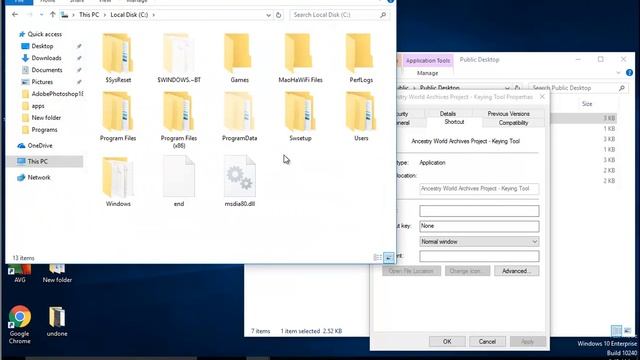This screenshot has height=360, width=640.
Task: Select the file named end
Action: 179,181
